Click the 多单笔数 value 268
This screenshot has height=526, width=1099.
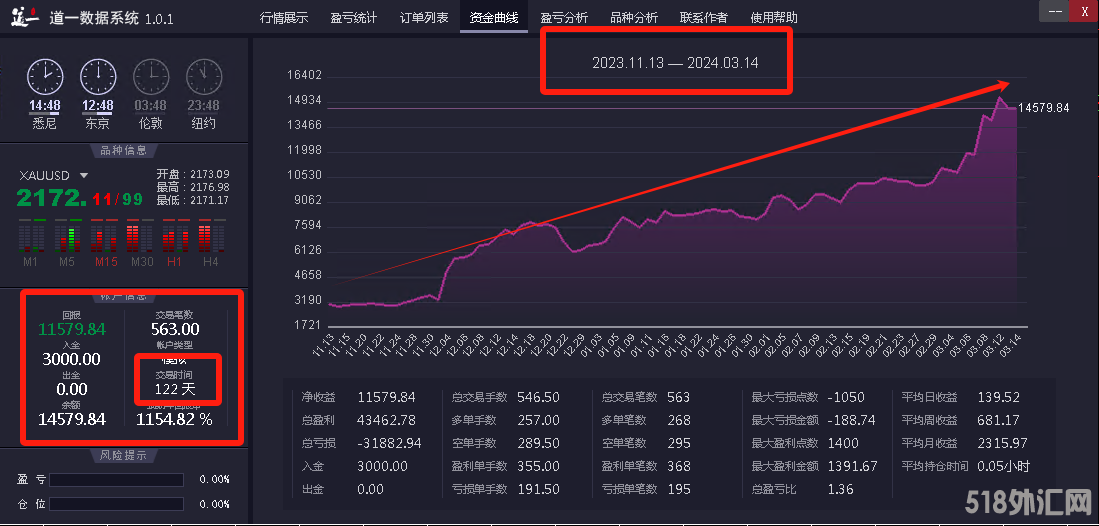pos(679,421)
